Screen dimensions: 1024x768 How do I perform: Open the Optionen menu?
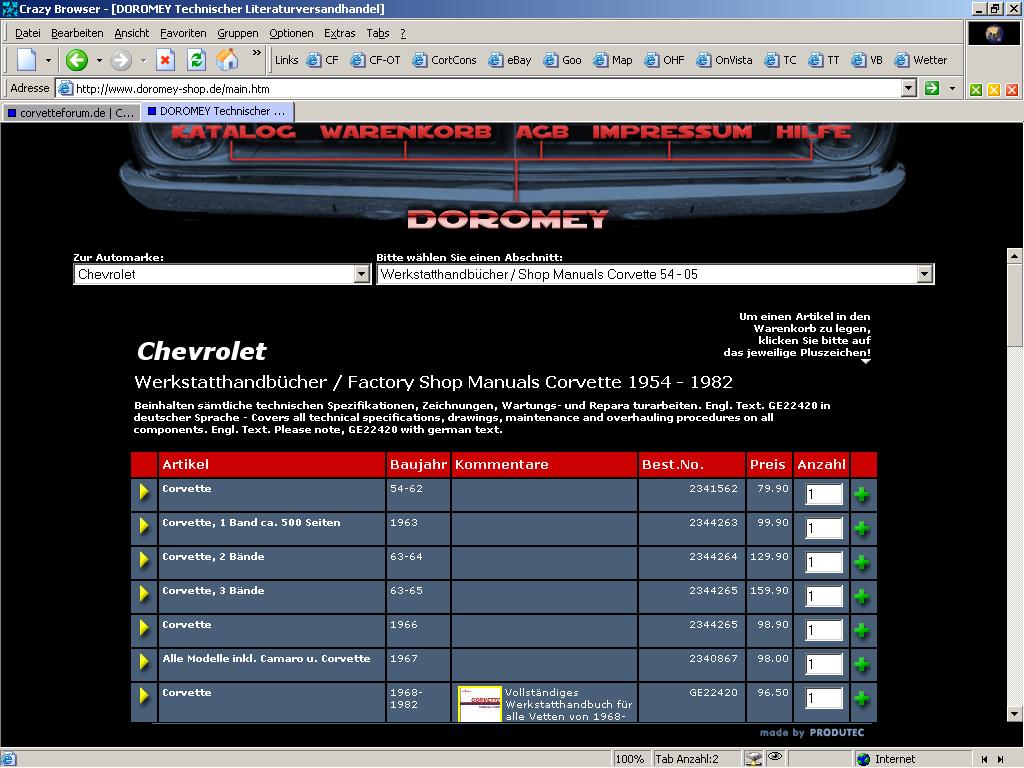[291, 33]
